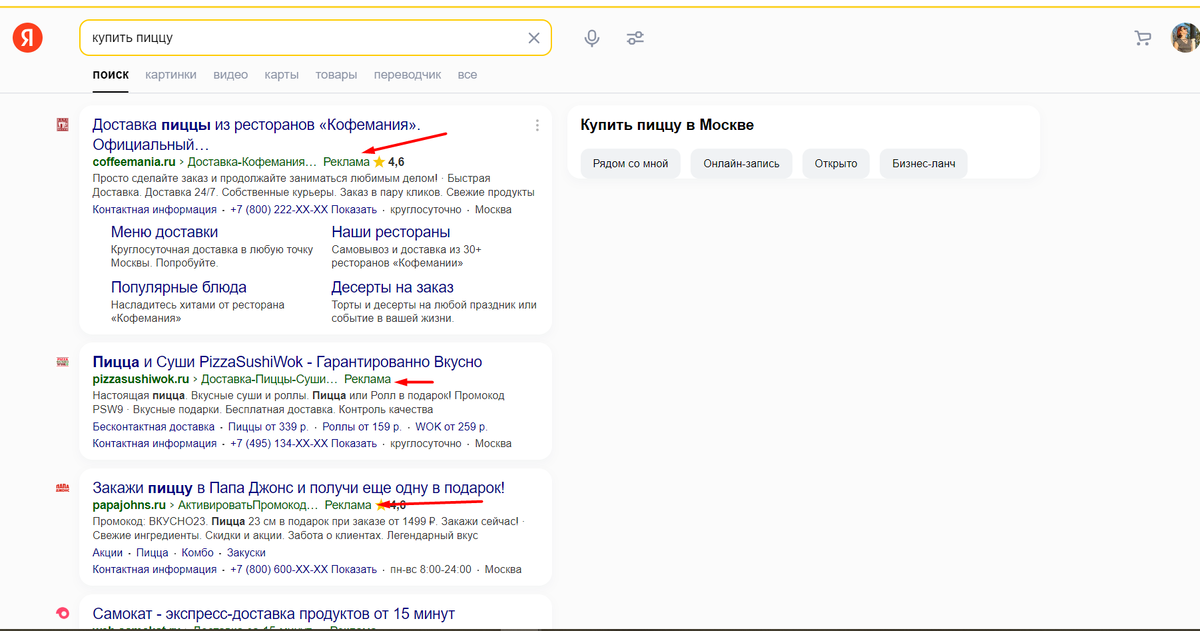The height and width of the screenshot is (631, 1200).
Task: Open the Coffeemania favicon
Action: coord(62,125)
